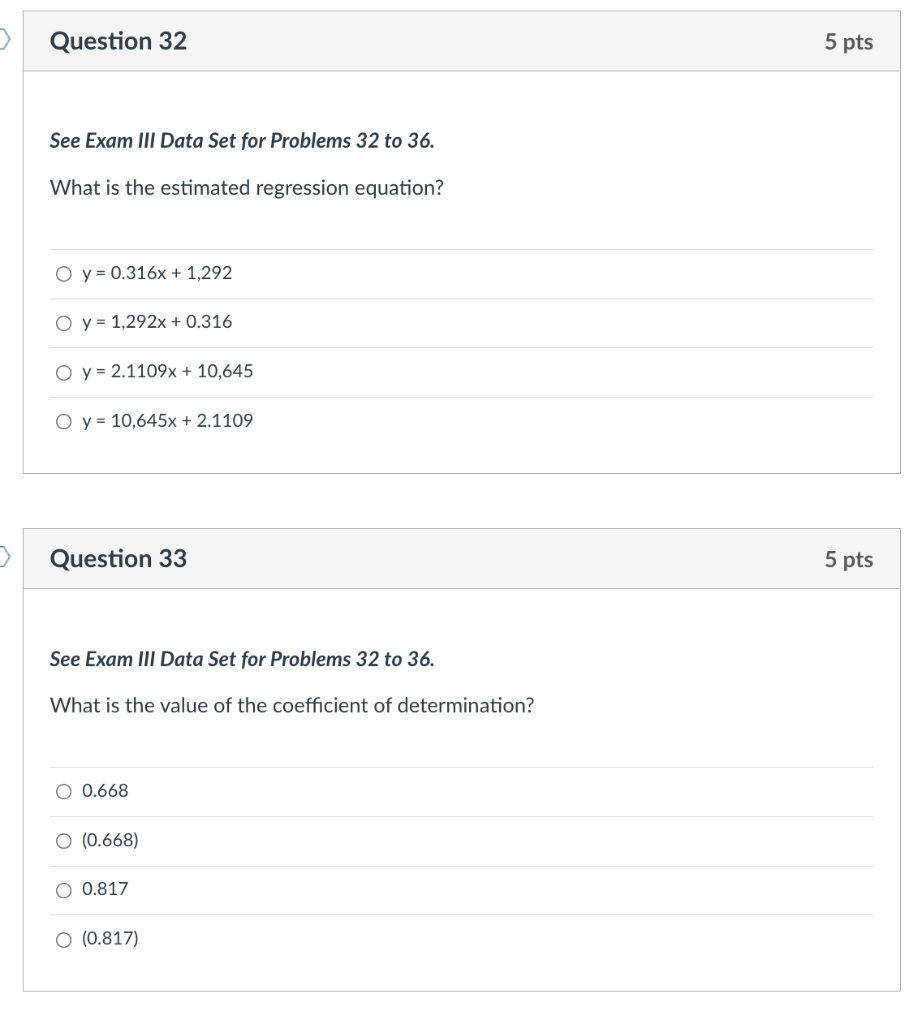Click the Question 33 heading
This screenshot has height=1024, width=922.
coord(119,560)
